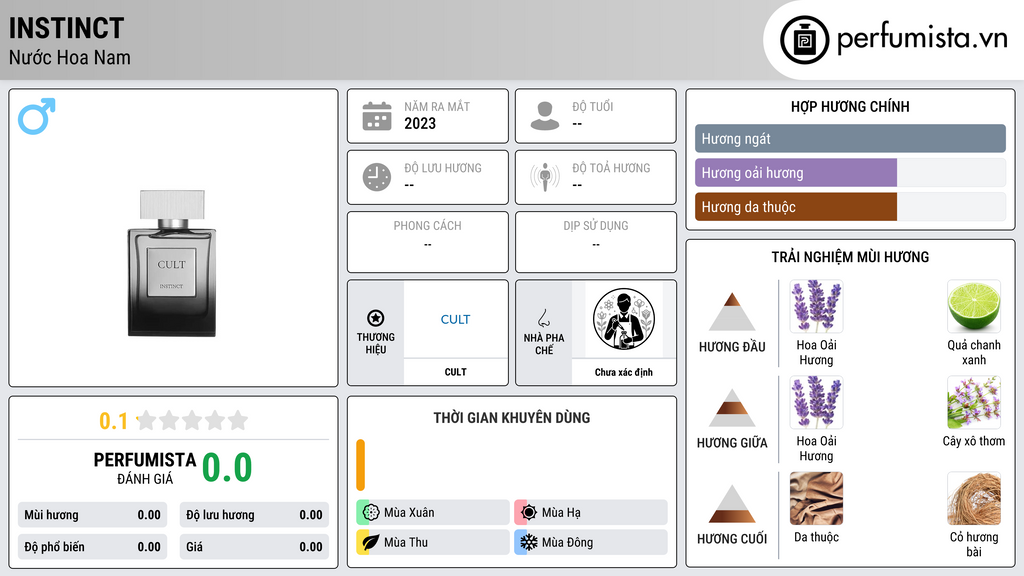This screenshot has height=576, width=1024.
Task: Click the Hợp hương chính heading
Action: click(850, 106)
